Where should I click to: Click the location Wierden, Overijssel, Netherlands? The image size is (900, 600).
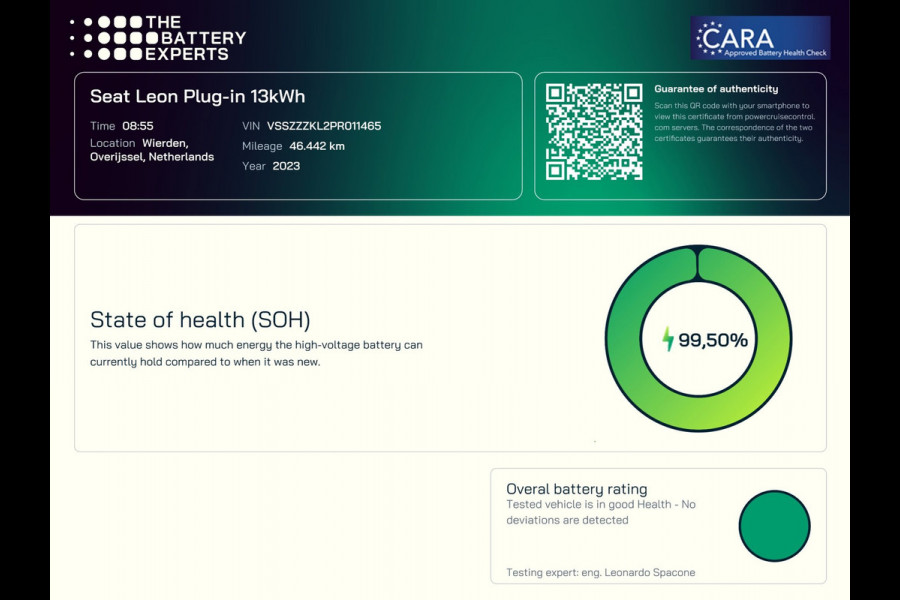pyautogui.click(x=152, y=150)
